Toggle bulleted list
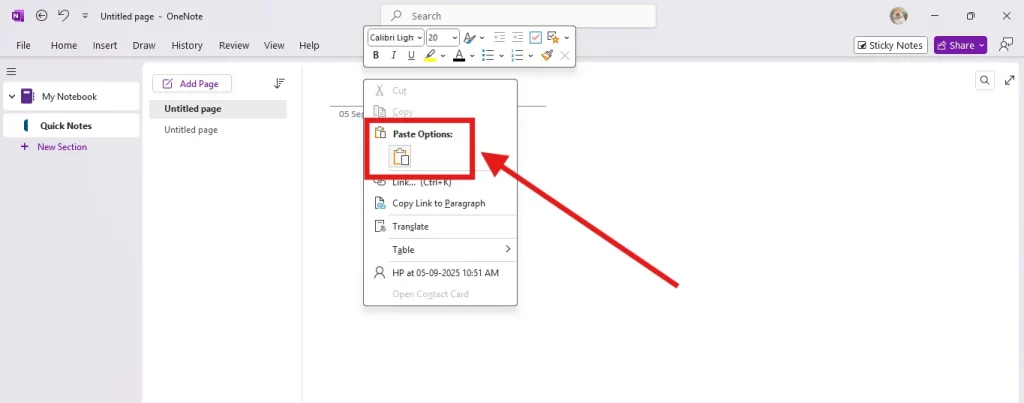The height and width of the screenshot is (403, 1024). coord(488,56)
